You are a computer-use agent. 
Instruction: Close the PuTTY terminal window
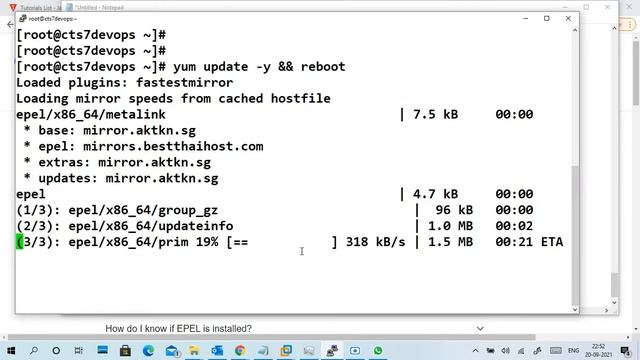568,18
